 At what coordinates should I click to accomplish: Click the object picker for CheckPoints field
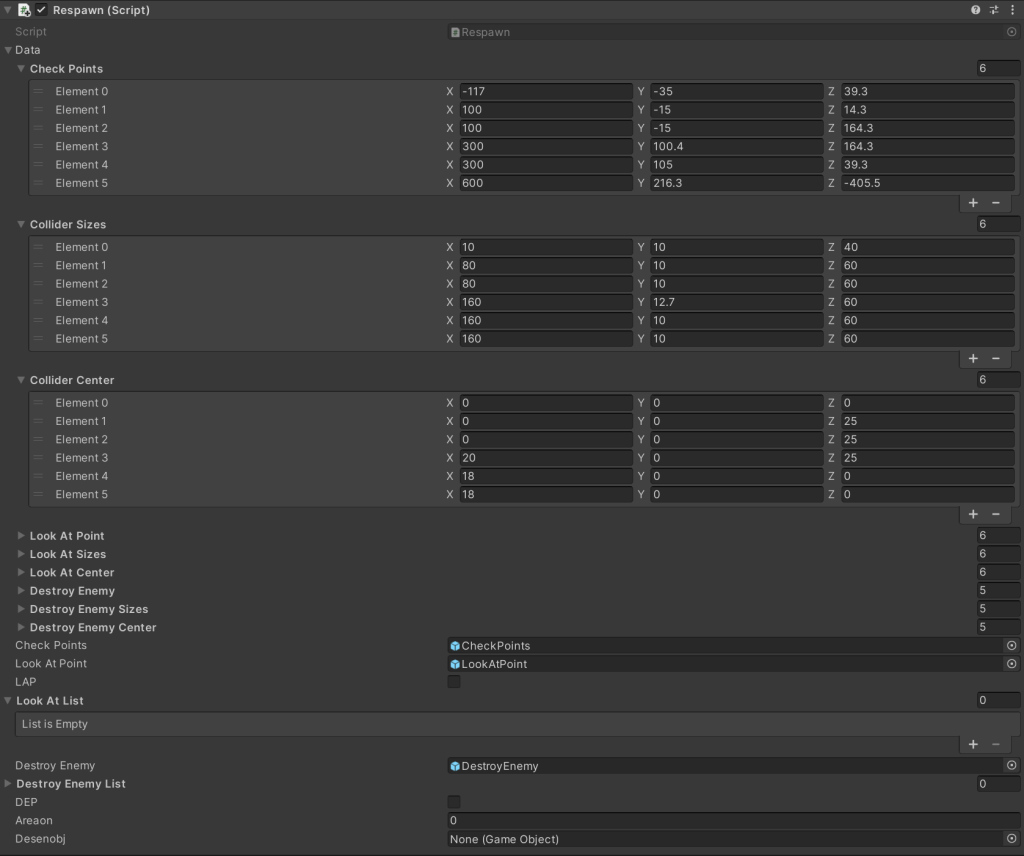[1011, 646]
